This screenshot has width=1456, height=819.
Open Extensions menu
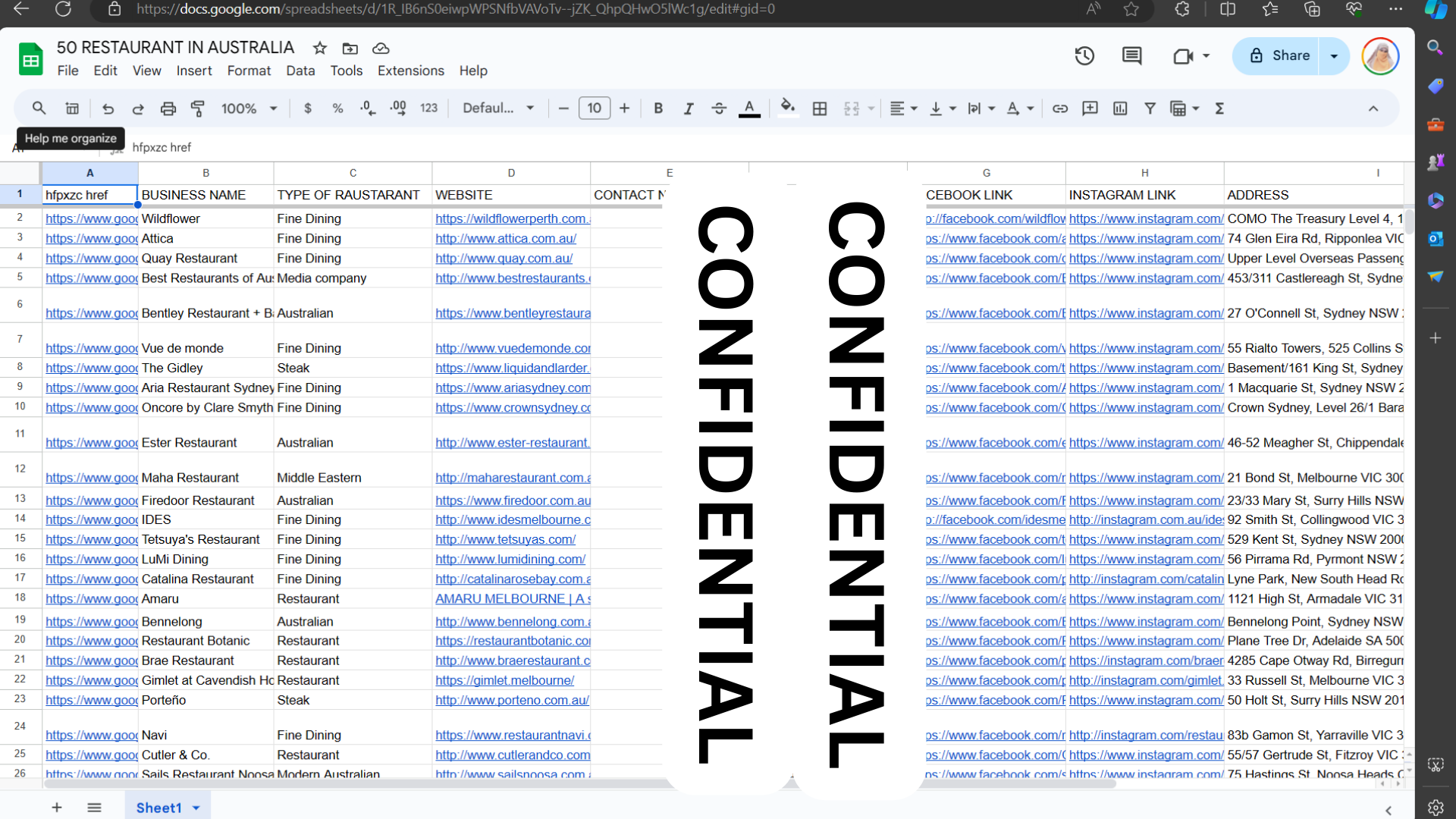click(x=411, y=71)
